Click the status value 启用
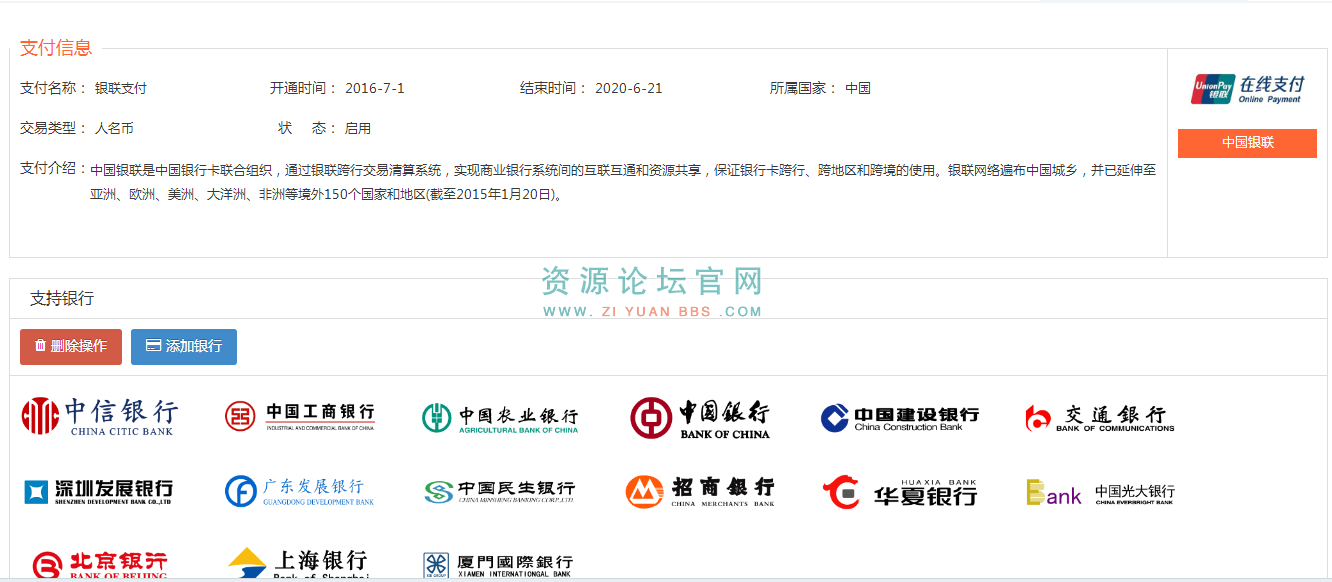 pos(358,128)
